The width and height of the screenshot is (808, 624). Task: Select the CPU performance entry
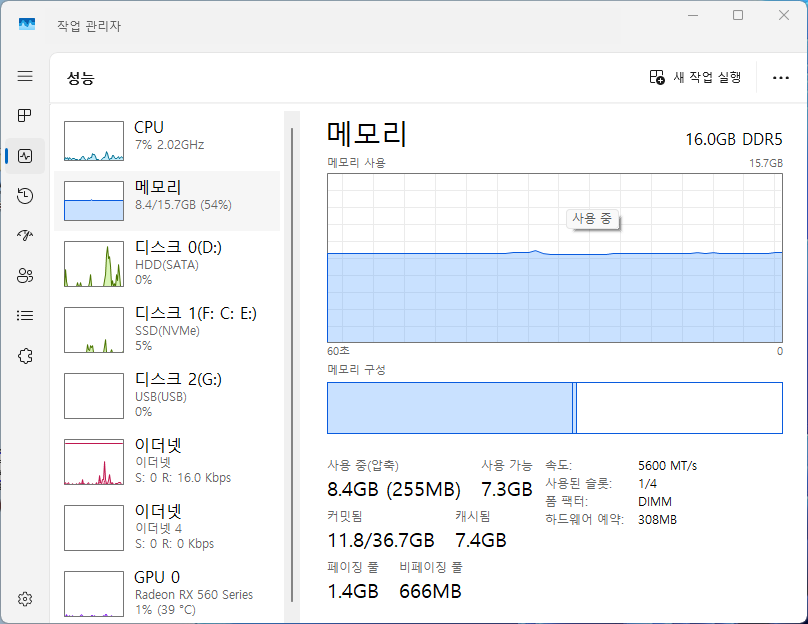pos(167,141)
